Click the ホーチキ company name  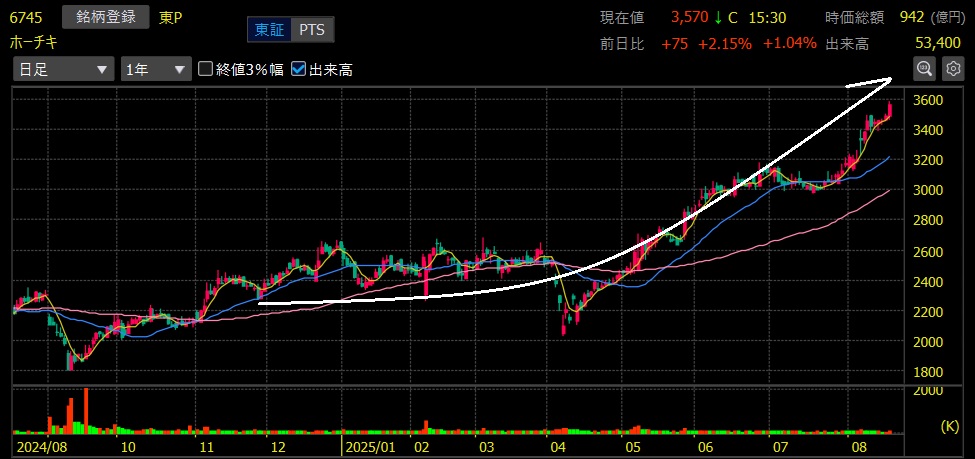point(34,43)
